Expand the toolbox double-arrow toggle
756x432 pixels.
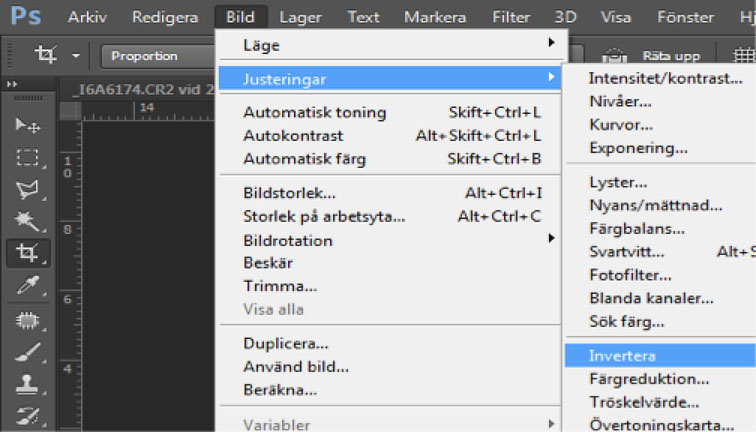click(x=12, y=84)
